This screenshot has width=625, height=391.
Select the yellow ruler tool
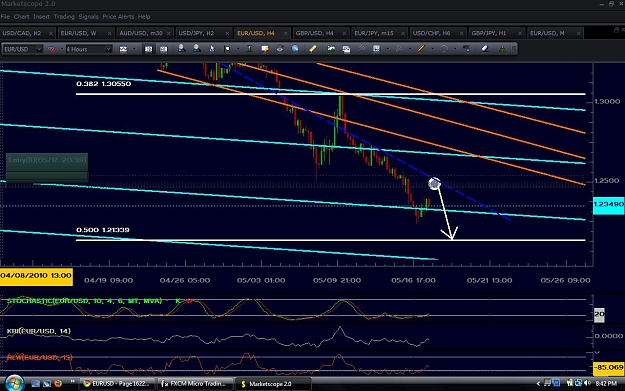(312, 49)
